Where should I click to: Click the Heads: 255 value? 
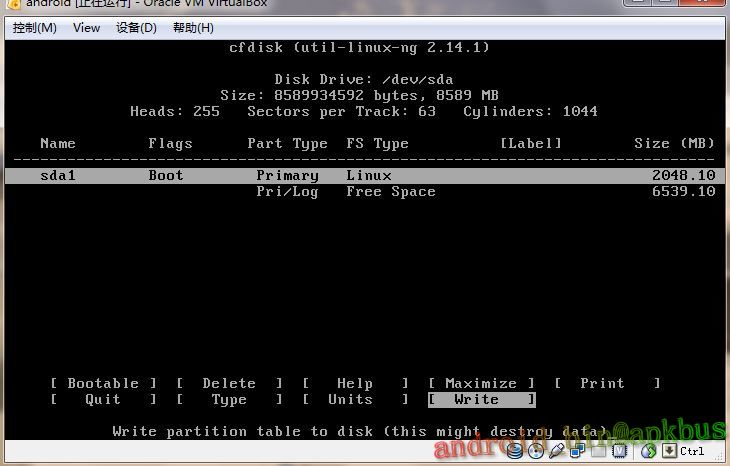(x=175, y=112)
